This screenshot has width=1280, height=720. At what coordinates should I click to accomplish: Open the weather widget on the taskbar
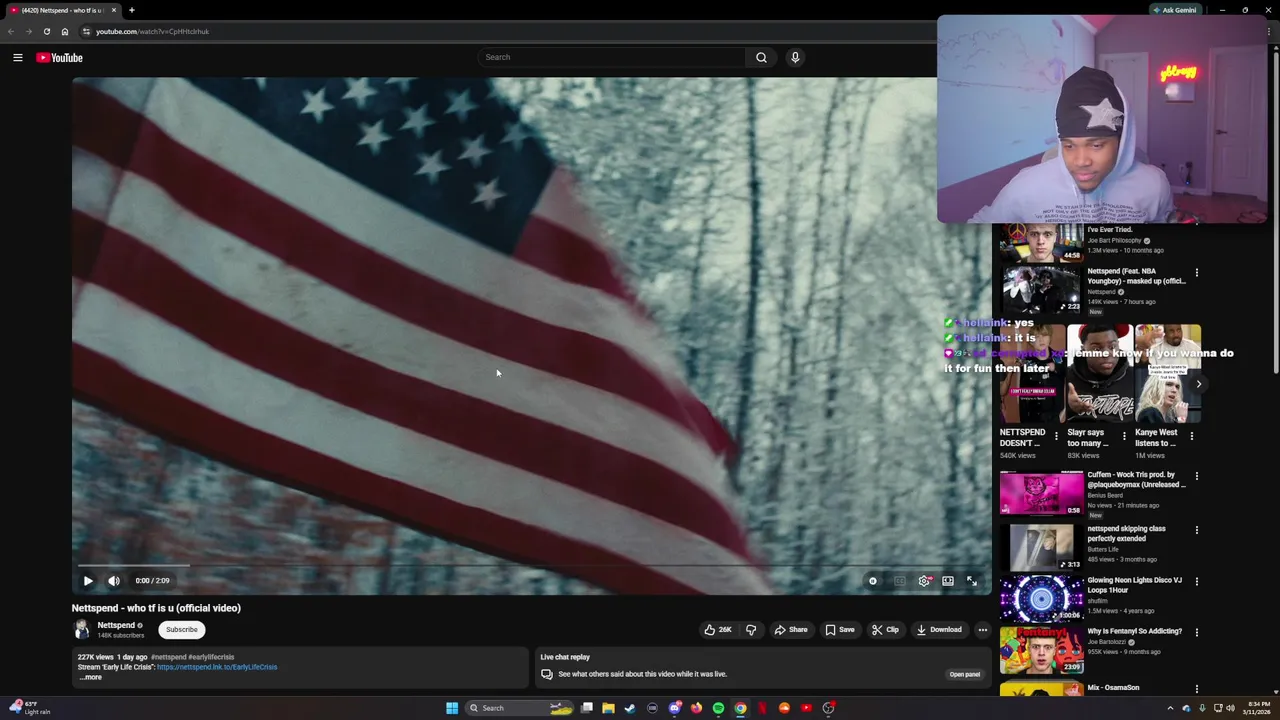click(x=30, y=708)
